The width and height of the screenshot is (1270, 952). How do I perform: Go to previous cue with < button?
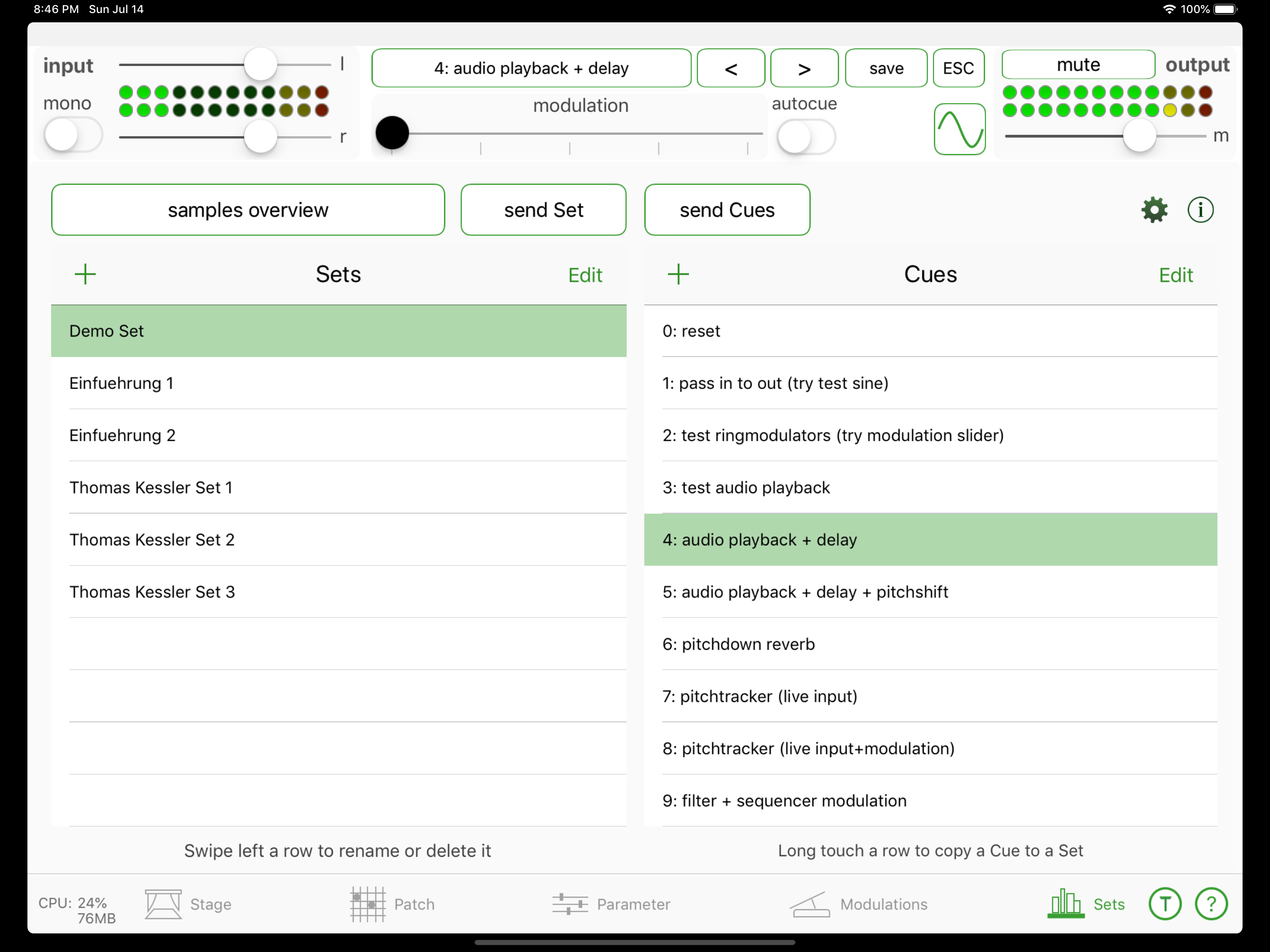pyautogui.click(x=731, y=68)
